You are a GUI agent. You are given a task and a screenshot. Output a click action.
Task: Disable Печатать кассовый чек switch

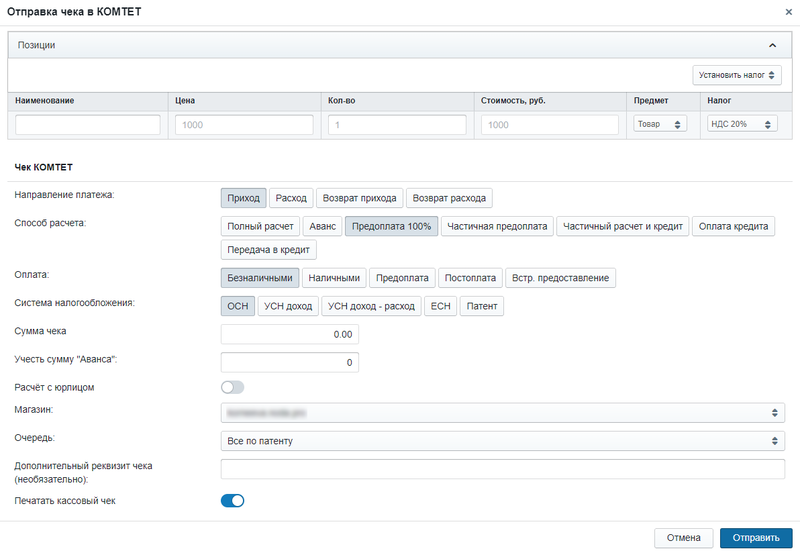pos(233,500)
